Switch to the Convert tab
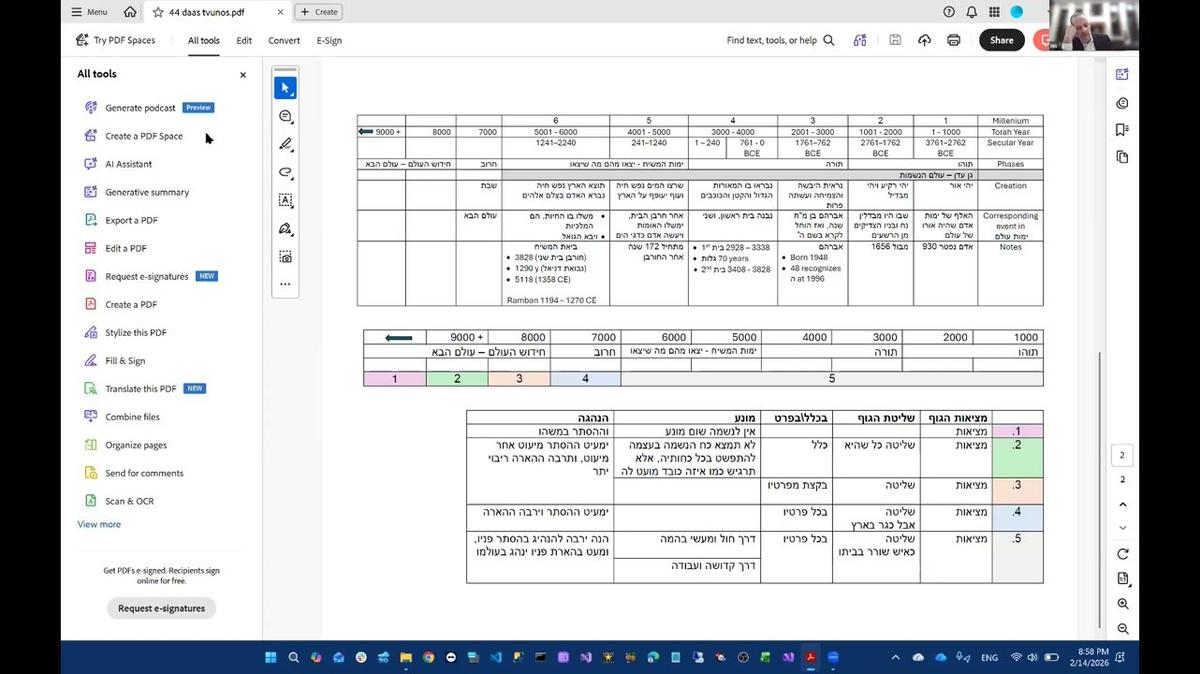The image size is (1200, 674). point(284,41)
